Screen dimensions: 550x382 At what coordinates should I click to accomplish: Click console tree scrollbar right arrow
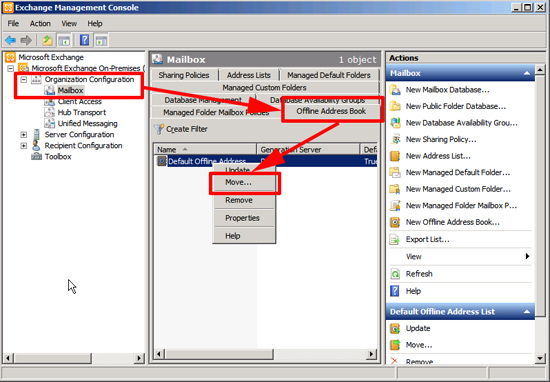(x=140, y=358)
